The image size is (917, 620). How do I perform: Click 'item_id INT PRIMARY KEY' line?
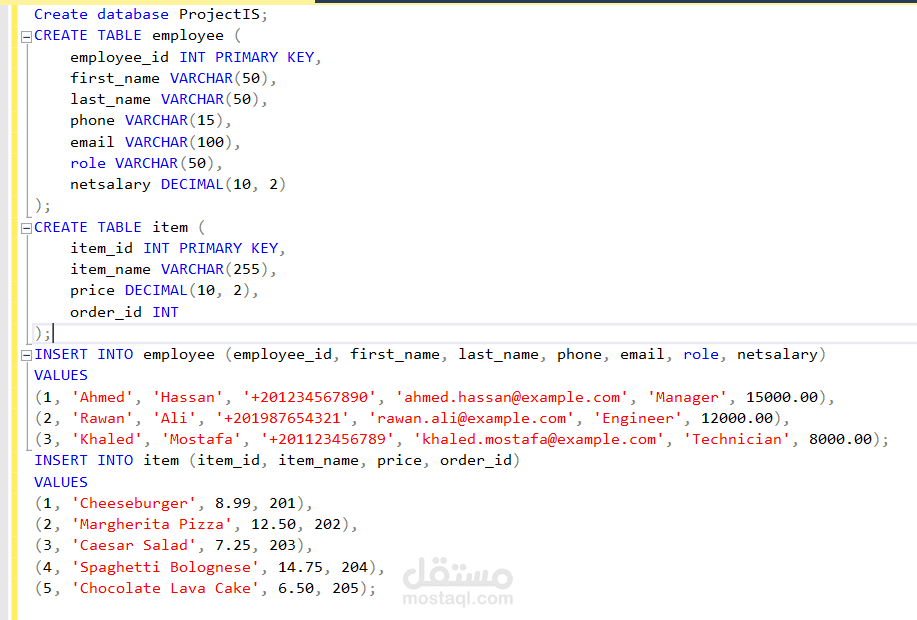(177, 249)
